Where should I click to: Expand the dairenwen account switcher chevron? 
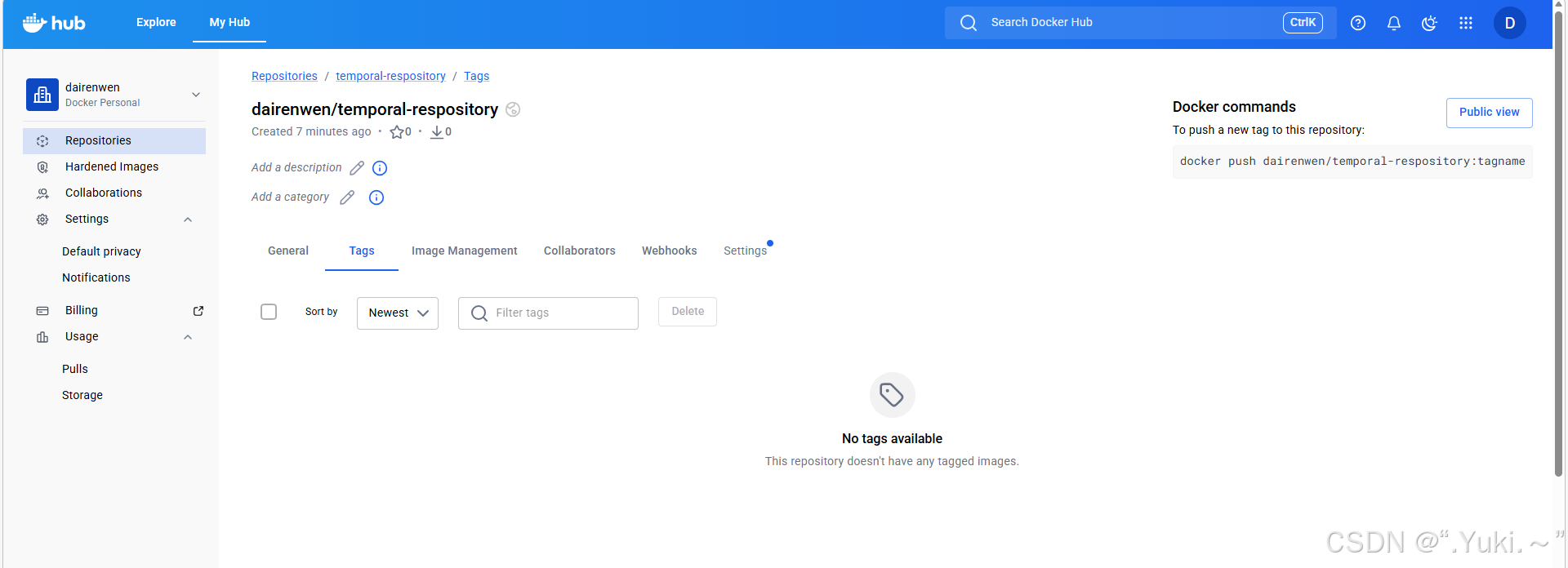[196, 95]
